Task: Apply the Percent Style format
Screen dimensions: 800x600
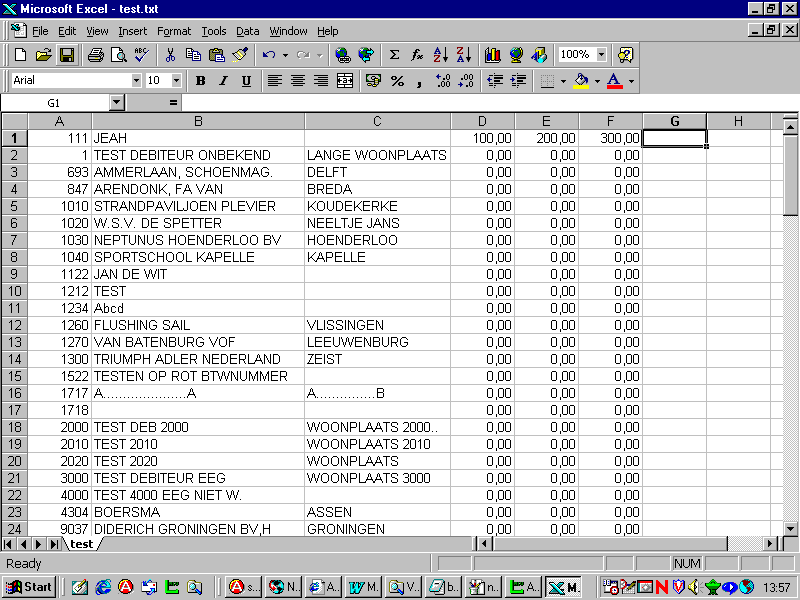Action: pos(397,80)
